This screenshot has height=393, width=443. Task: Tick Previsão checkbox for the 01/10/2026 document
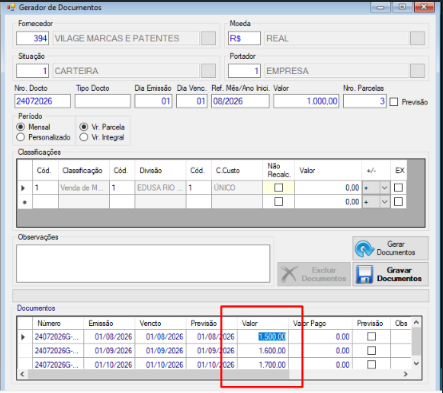coord(371,364)
